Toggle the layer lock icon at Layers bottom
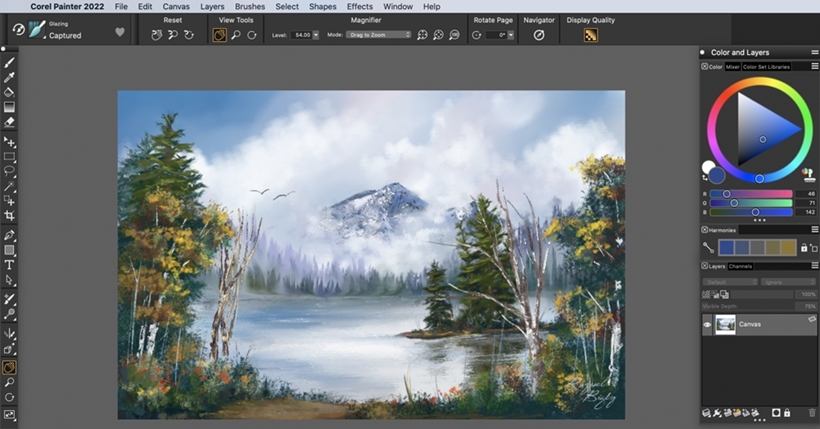This screenshot has height=429, width=820. coord(787,413)
